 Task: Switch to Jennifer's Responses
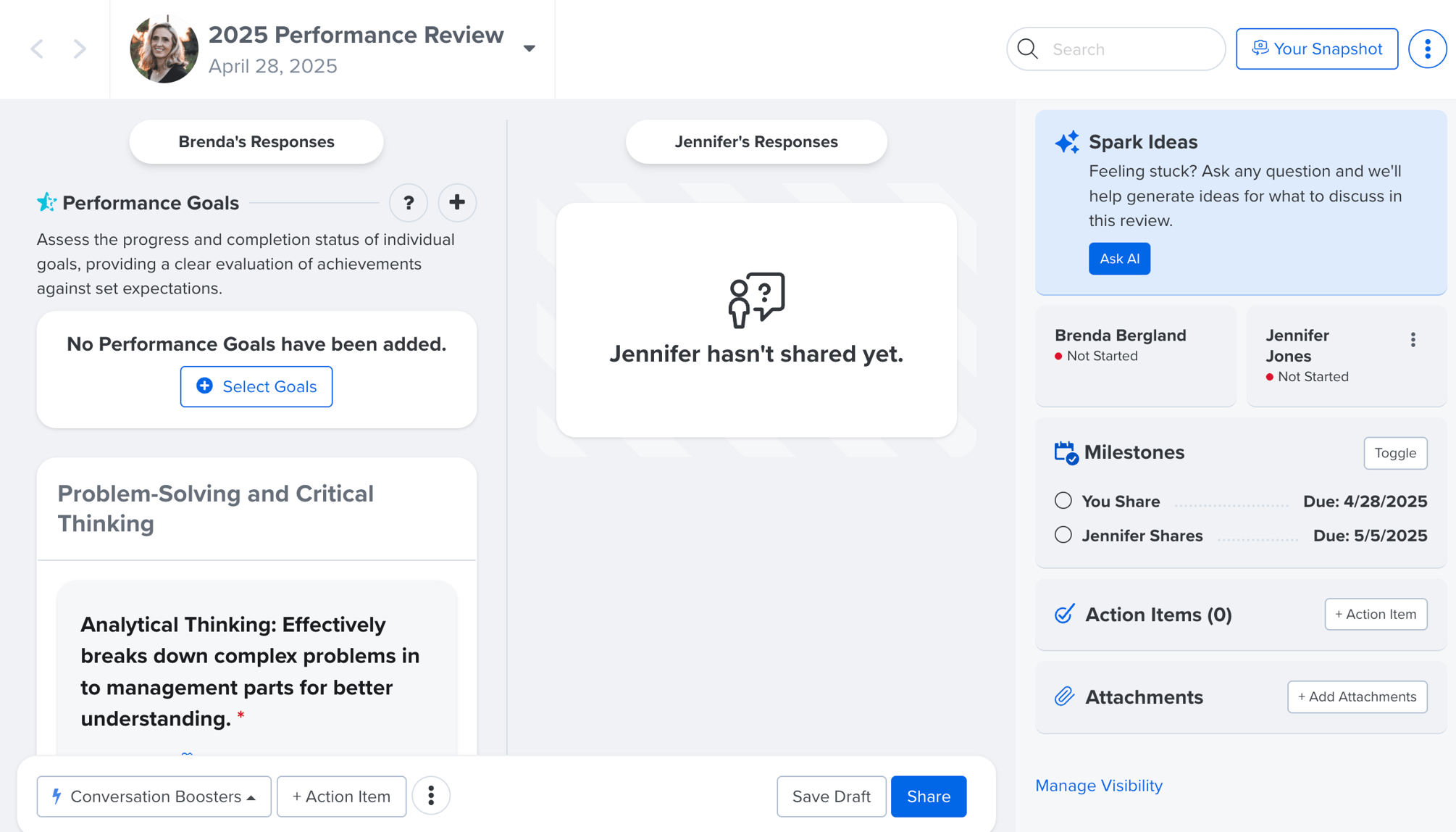[x=756, y=141]
